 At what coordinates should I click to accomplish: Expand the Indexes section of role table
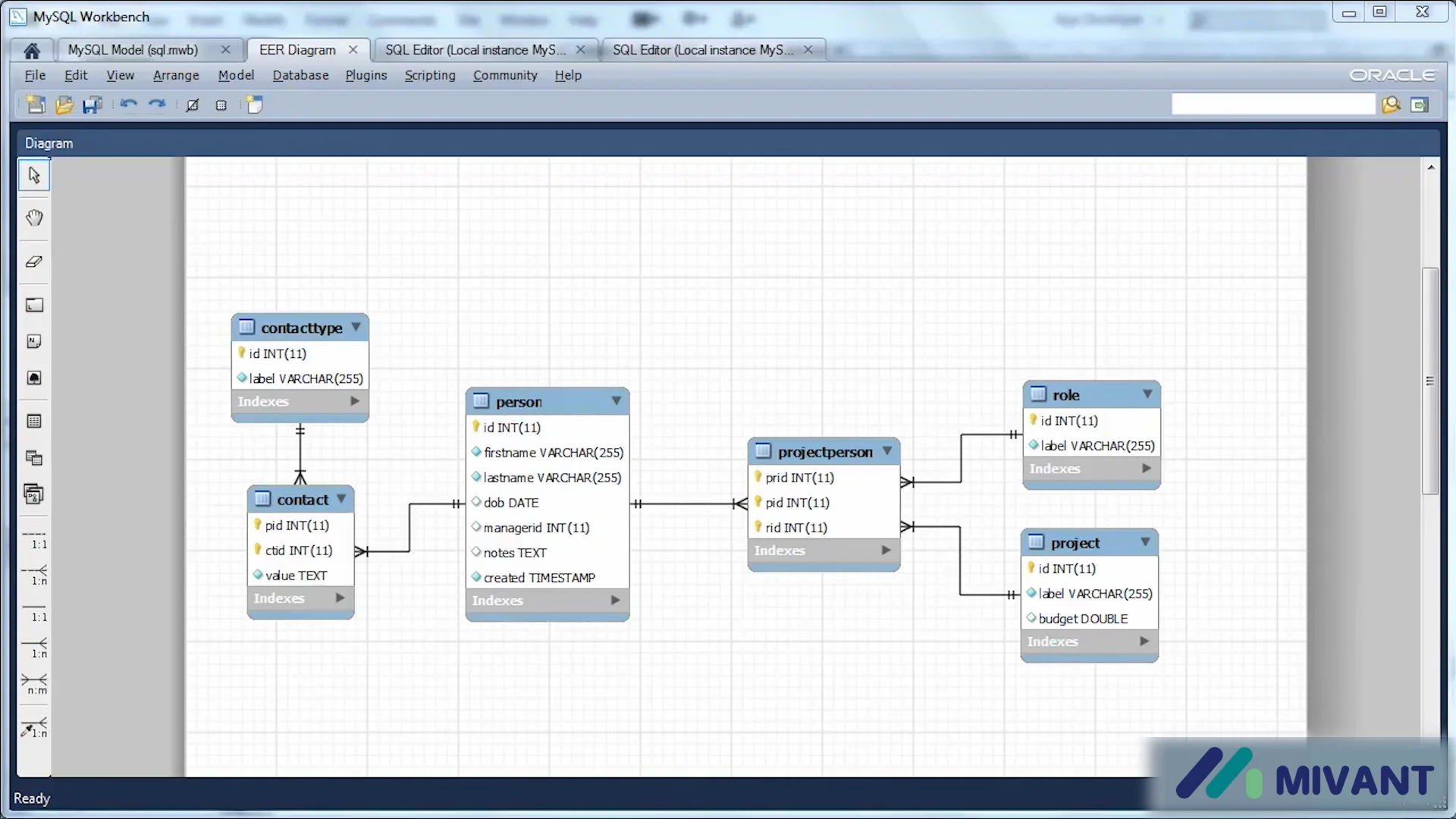tap(1145, 468)
